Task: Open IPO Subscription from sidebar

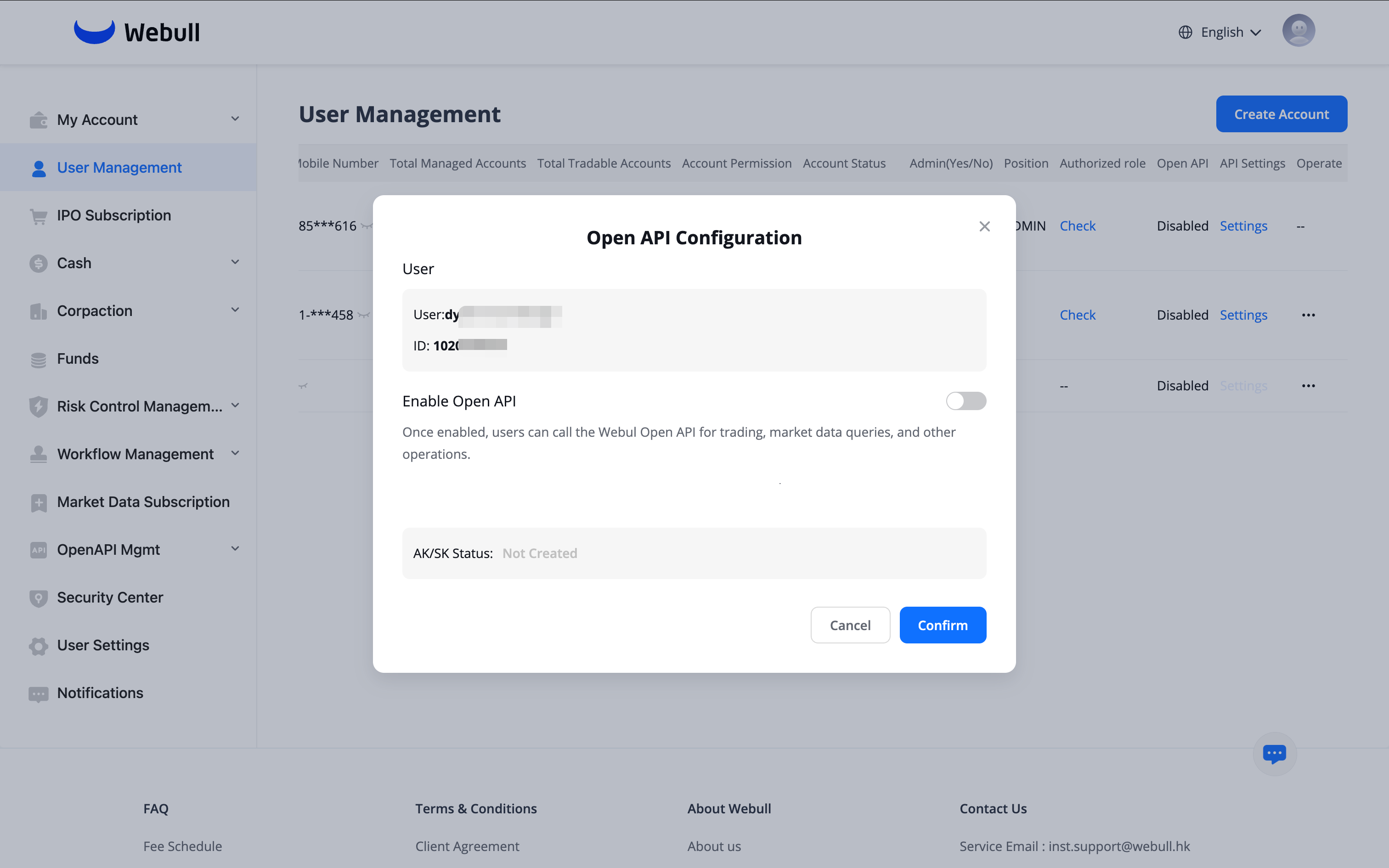Action: coord(113,215)
